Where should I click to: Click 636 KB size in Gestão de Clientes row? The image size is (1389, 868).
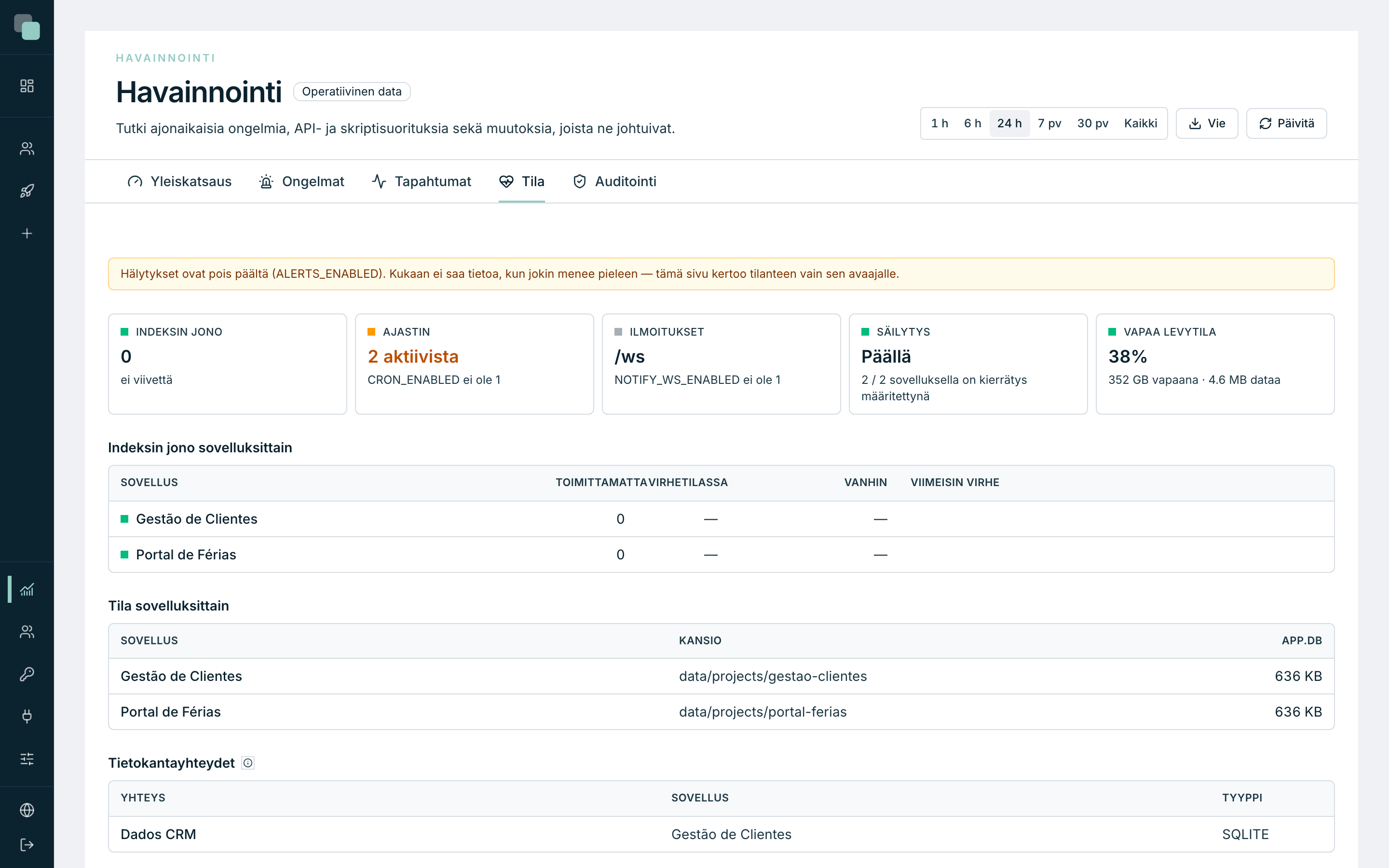click(1298, 676)
